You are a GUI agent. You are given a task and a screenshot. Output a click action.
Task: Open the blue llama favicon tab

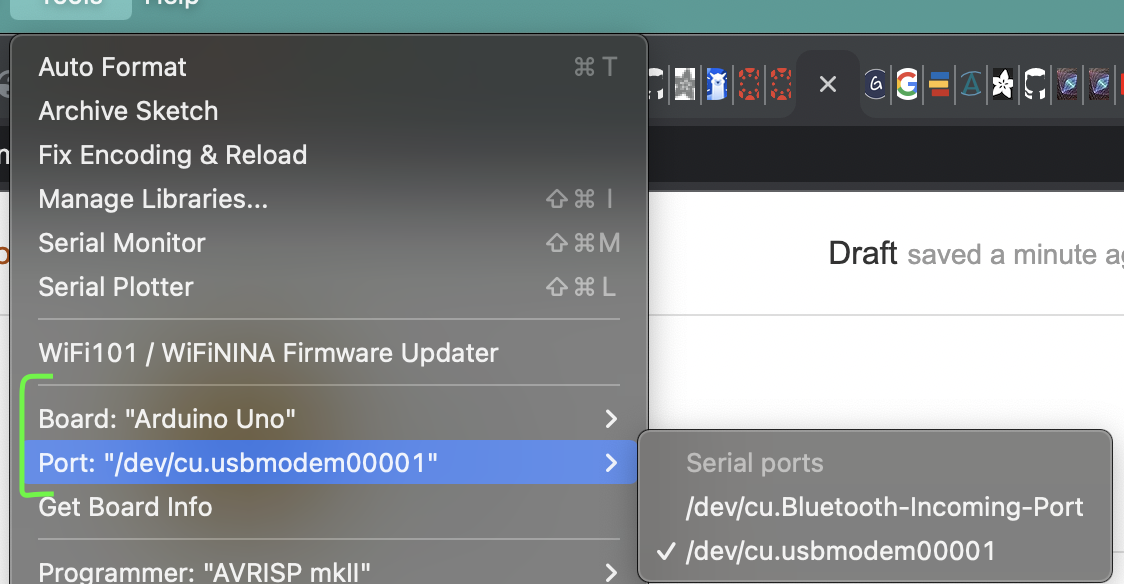tap(716, 85)
